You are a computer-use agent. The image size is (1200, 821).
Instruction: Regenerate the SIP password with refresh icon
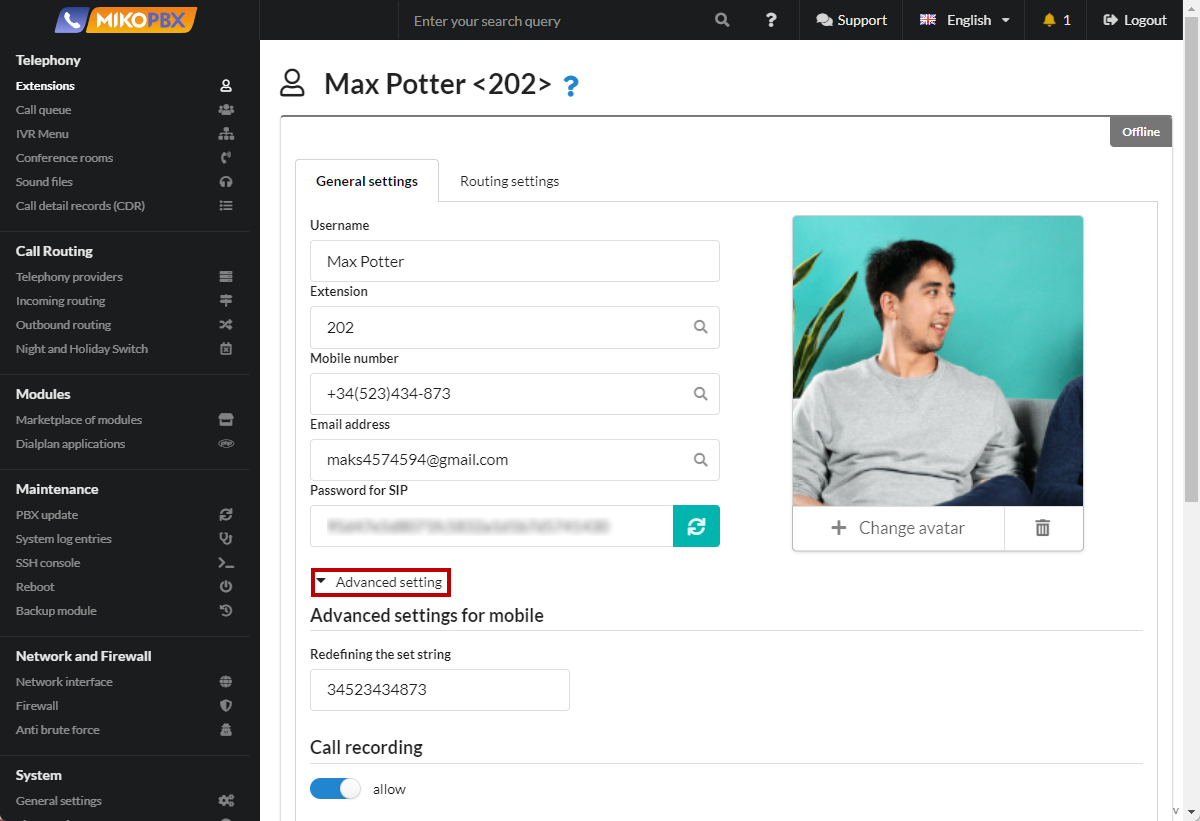click(x=696, y=526)
